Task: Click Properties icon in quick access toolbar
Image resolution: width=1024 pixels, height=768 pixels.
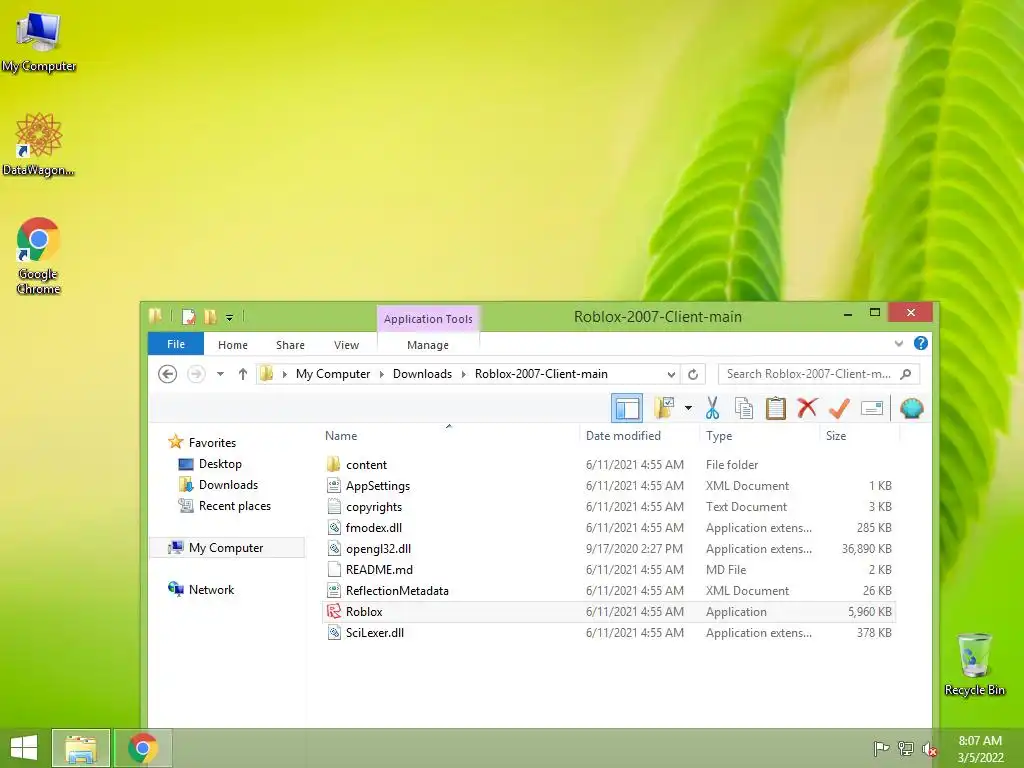Action: [x=189, y=317]
